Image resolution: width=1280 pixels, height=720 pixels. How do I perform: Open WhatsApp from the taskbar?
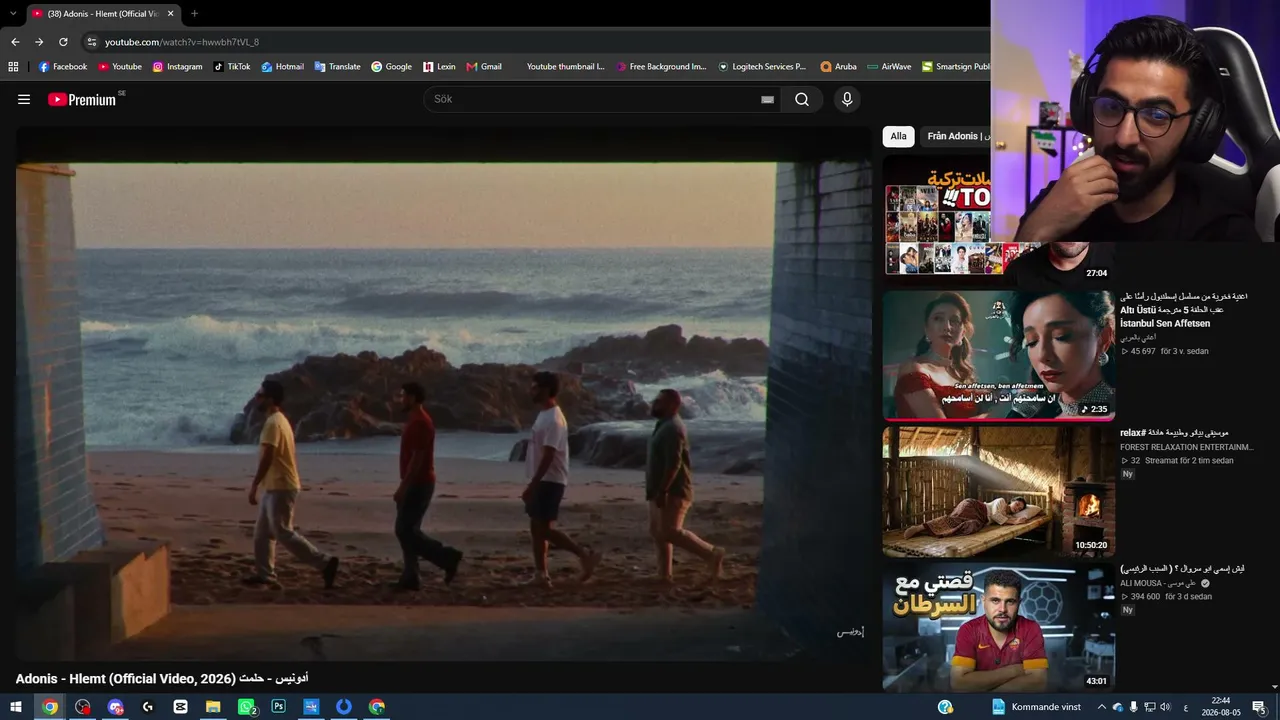coord(247,707)
